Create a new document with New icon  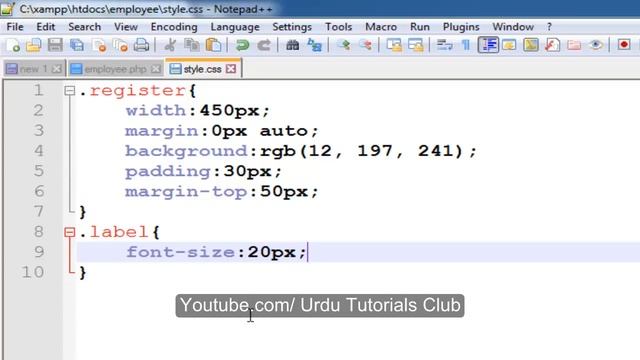(x=13, y=45)
